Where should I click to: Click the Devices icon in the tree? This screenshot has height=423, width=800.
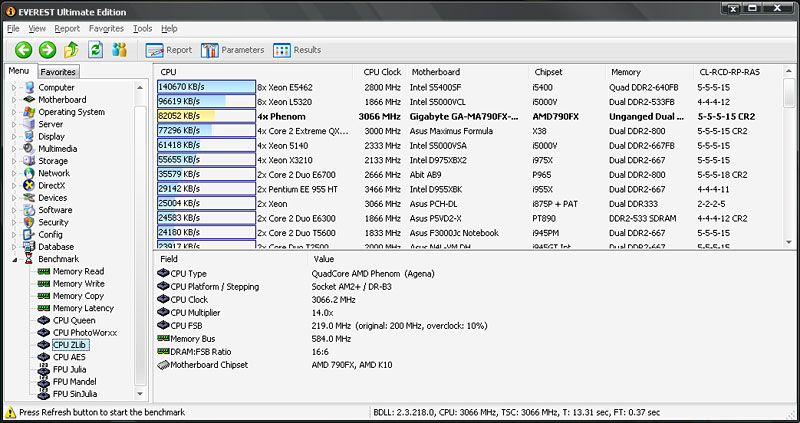(x=30, y=197)
